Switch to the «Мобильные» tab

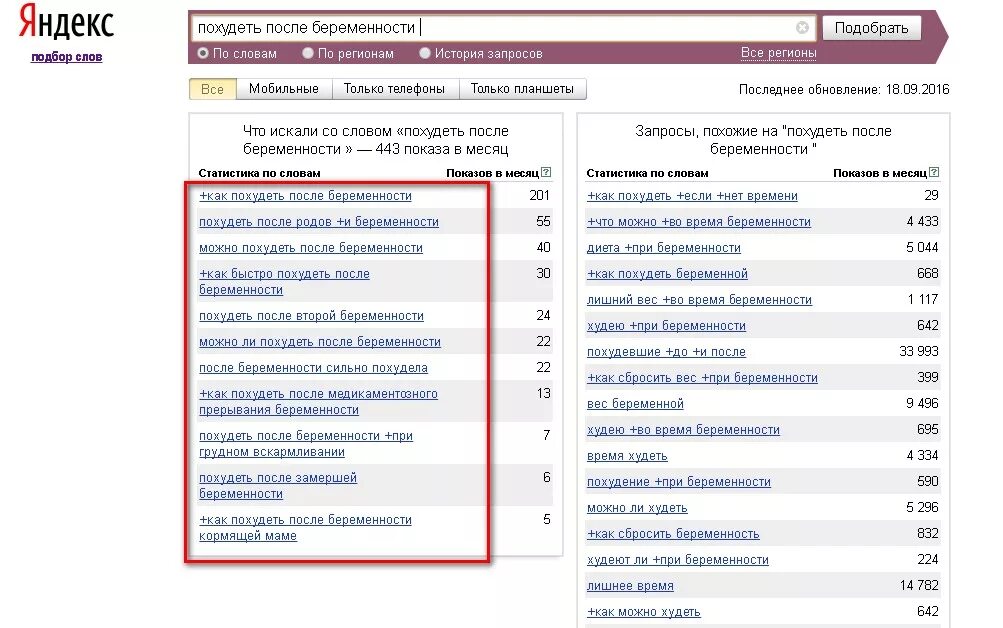(284, 89)
